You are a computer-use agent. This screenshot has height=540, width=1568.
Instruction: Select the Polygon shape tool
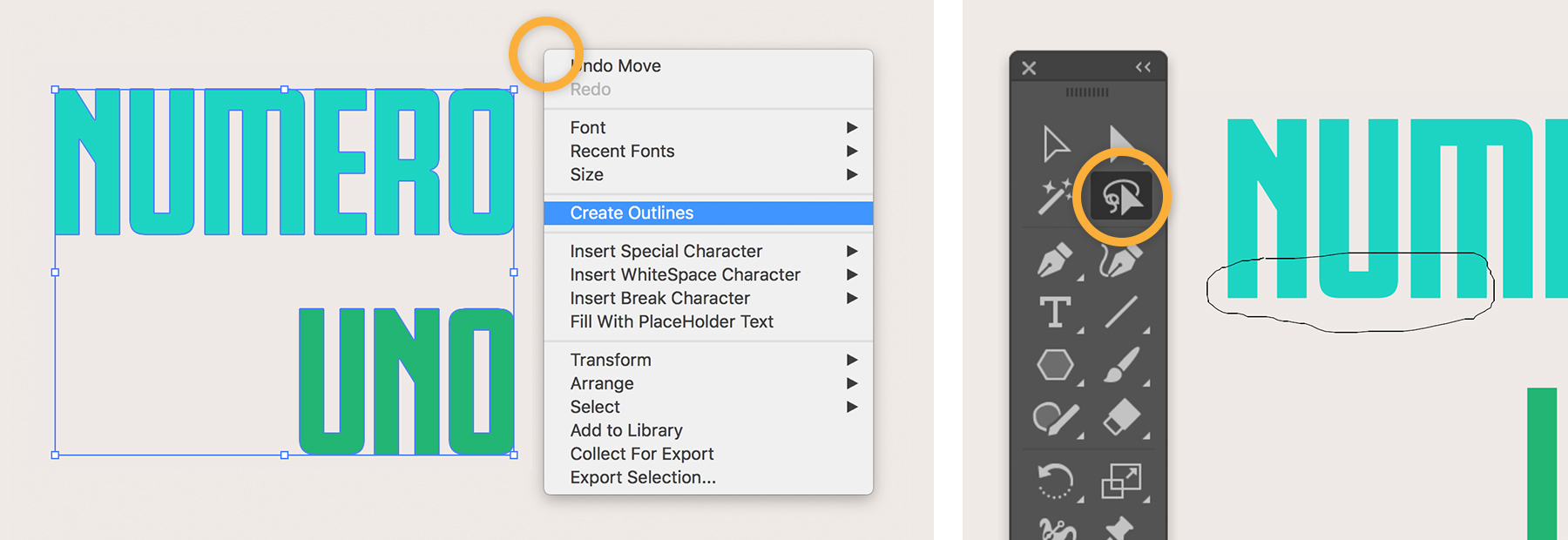coord(1055,364)
